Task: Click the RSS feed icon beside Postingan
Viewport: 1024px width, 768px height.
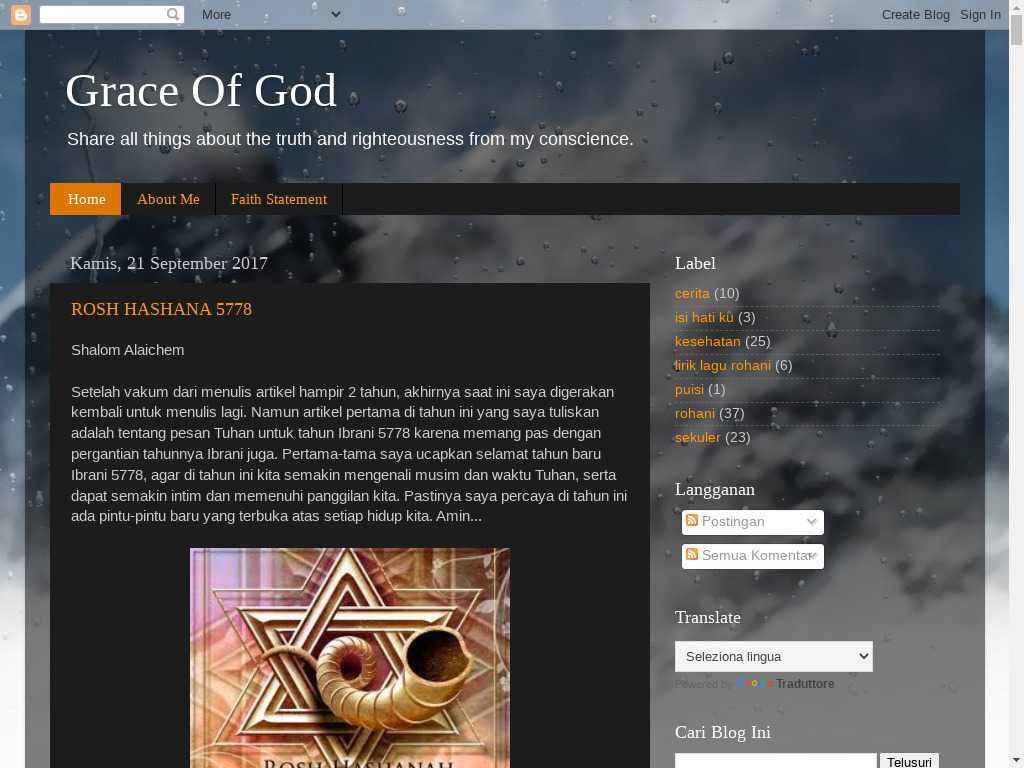Action: pyautogui.click(x=692, y=520)
